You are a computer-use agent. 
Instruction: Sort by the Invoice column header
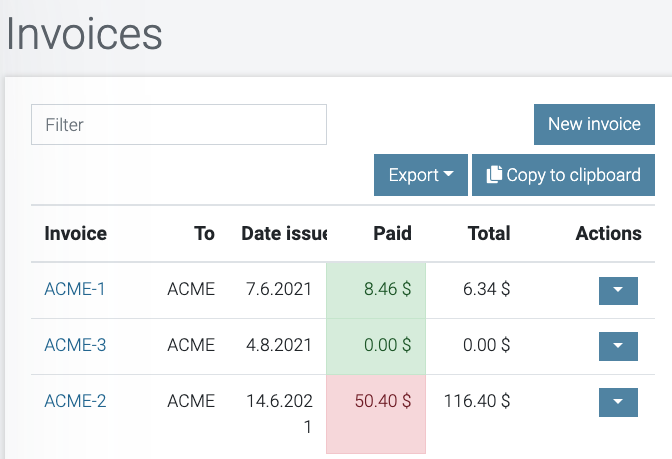pyautogui.click(x=75, y=234)
